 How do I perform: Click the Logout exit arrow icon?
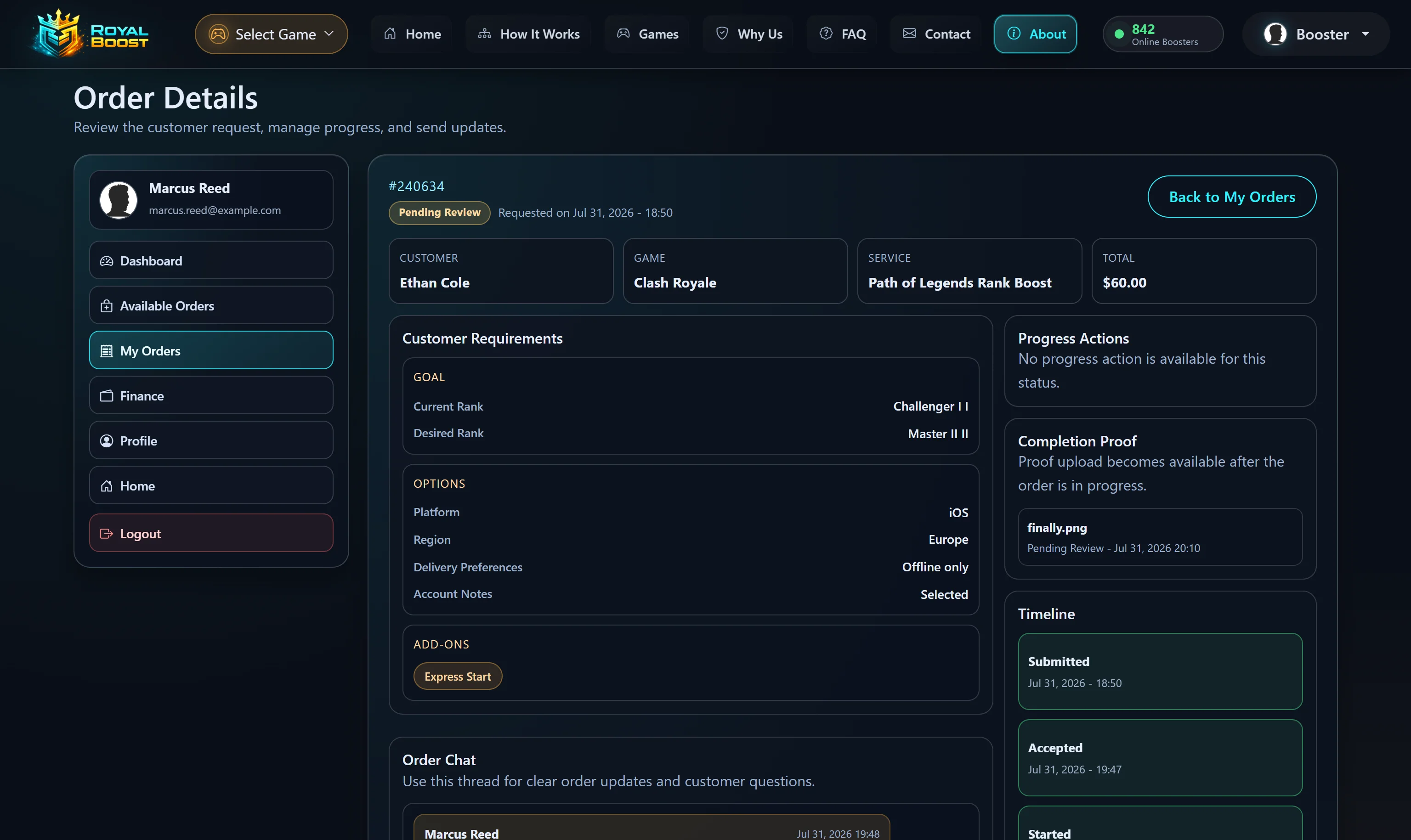[107, 534]
